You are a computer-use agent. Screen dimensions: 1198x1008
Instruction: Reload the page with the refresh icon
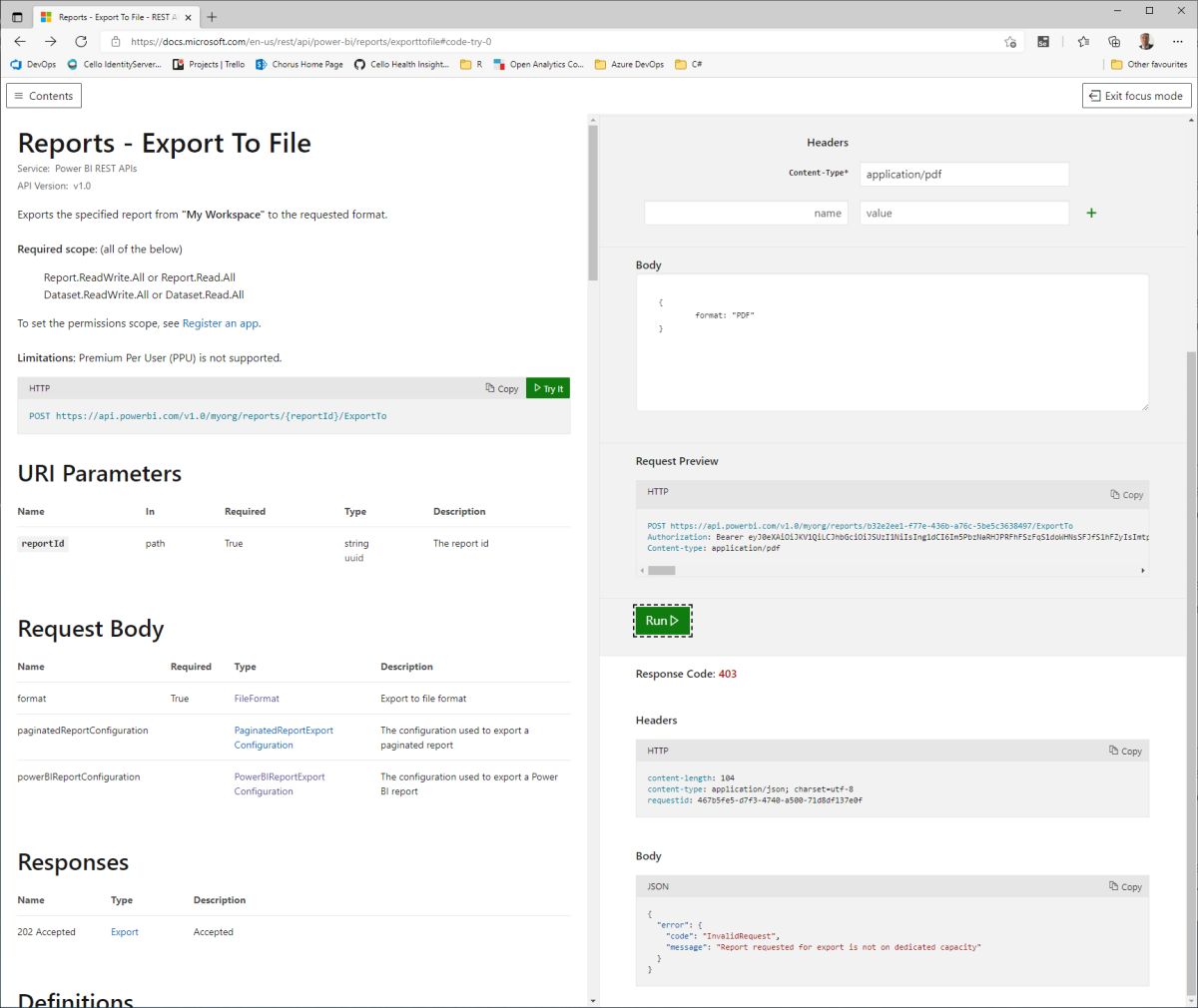click(x=81, y=41)
